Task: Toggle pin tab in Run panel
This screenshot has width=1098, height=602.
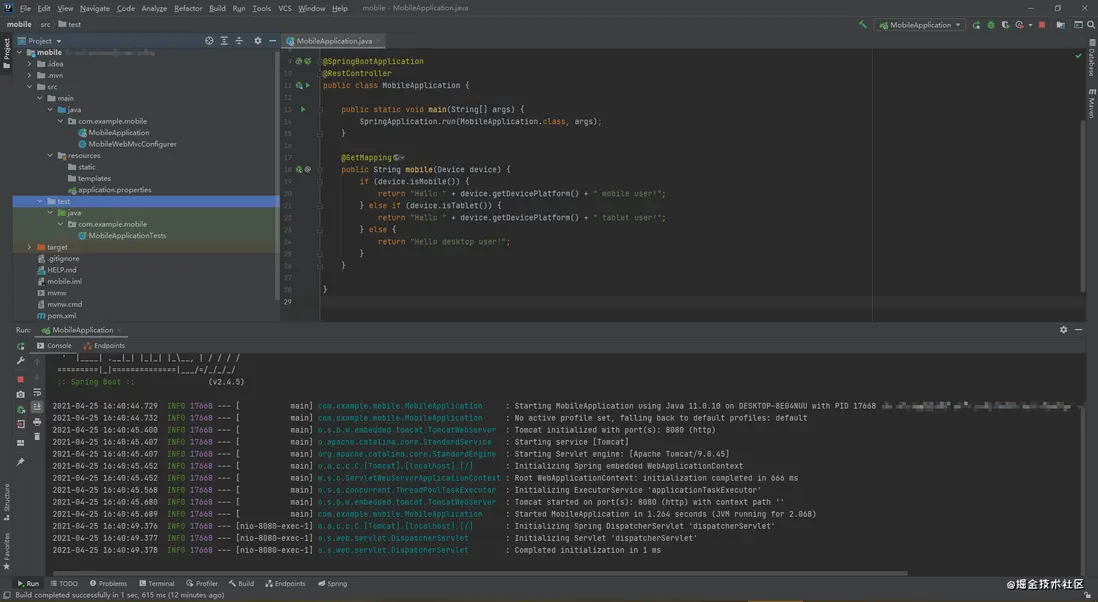Action: tap(21, 462)
